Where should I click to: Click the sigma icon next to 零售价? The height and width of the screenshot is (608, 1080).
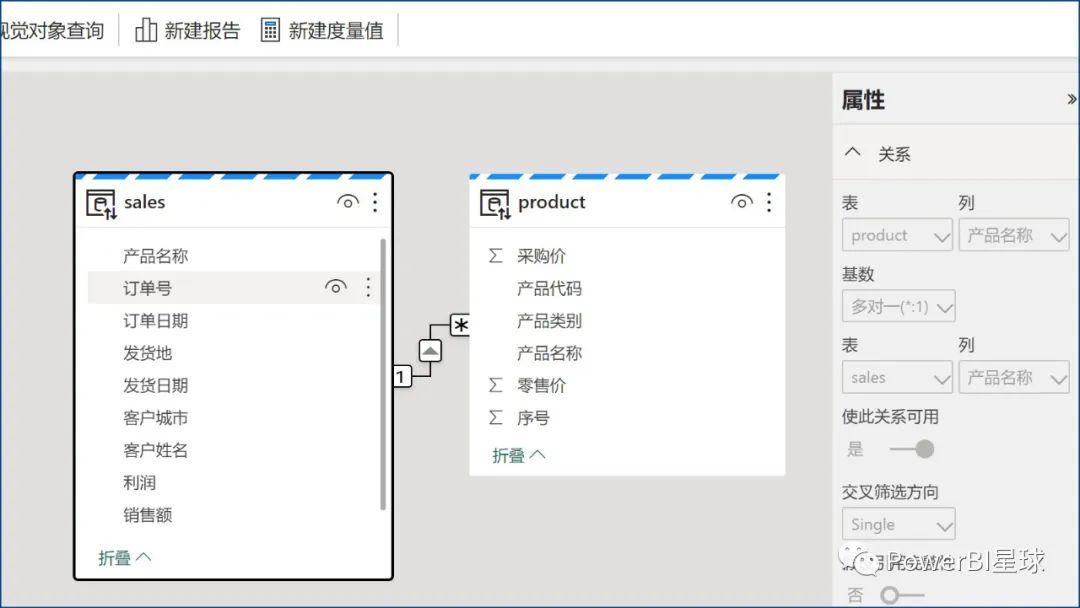click(x=494, y=385)
